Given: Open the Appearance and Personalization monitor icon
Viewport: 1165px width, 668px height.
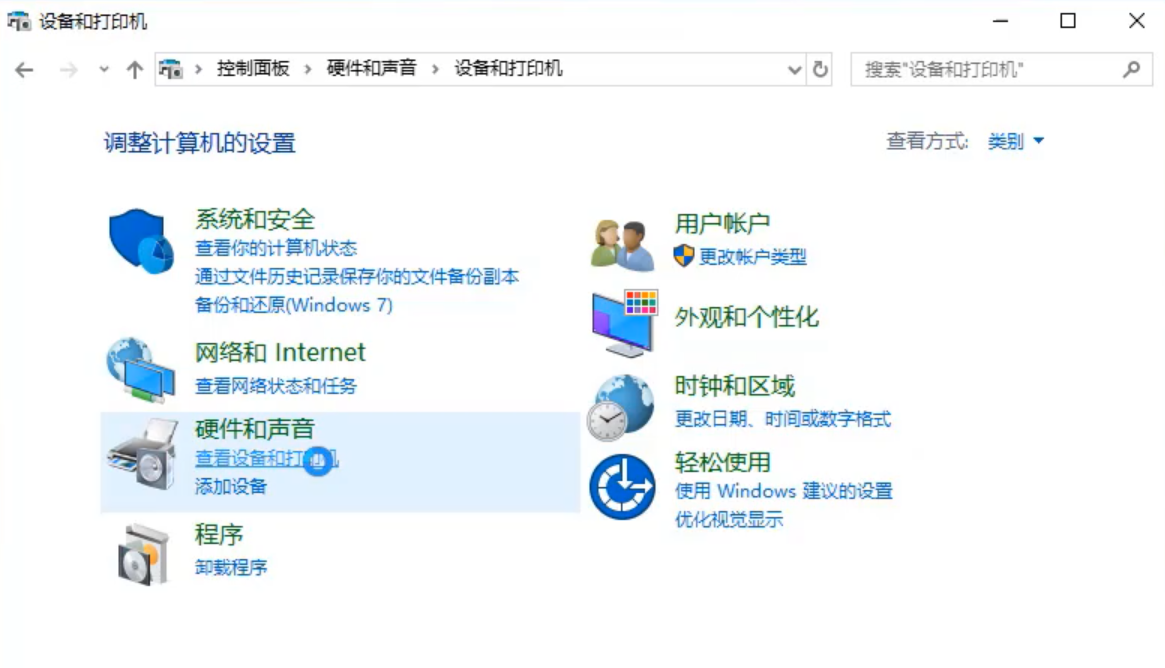Looking at the screenshot, I should (x=624, y=322).
